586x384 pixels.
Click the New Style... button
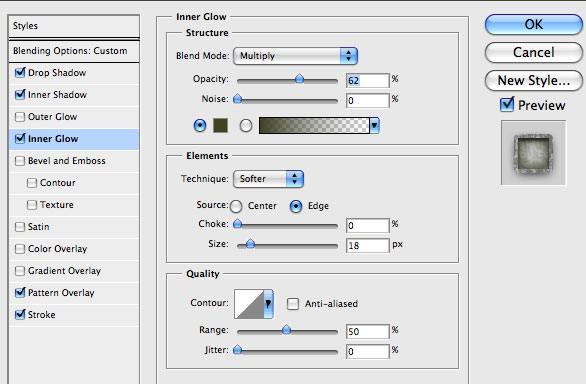click(x=533, y=80)
